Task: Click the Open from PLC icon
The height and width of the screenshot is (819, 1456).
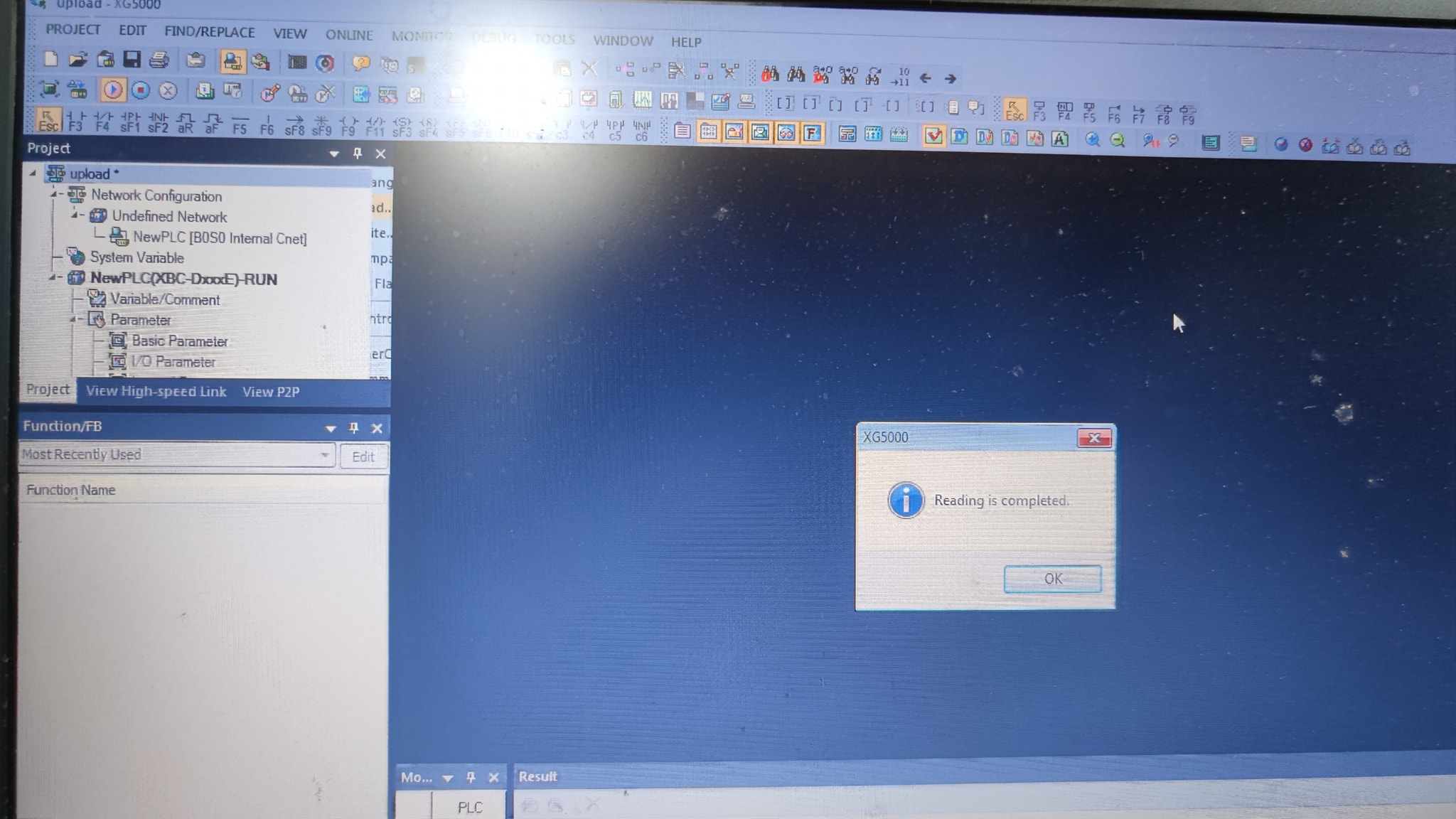Action: tap(105, 60)
